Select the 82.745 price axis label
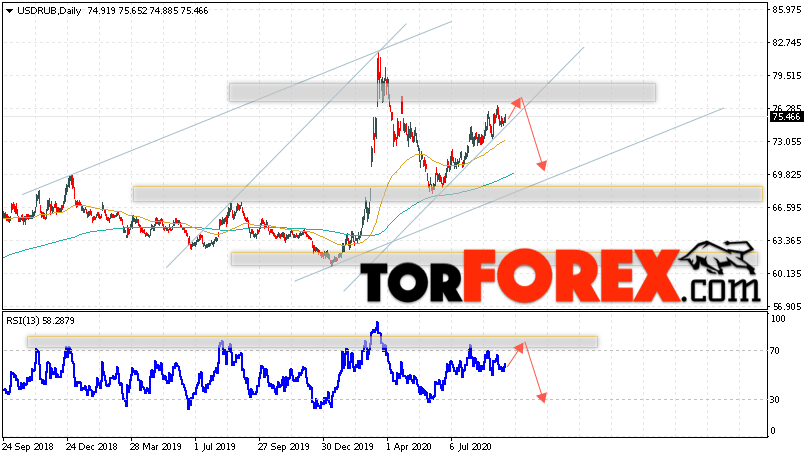Screen dimensions: 808x458 click(x=787, y=43)
